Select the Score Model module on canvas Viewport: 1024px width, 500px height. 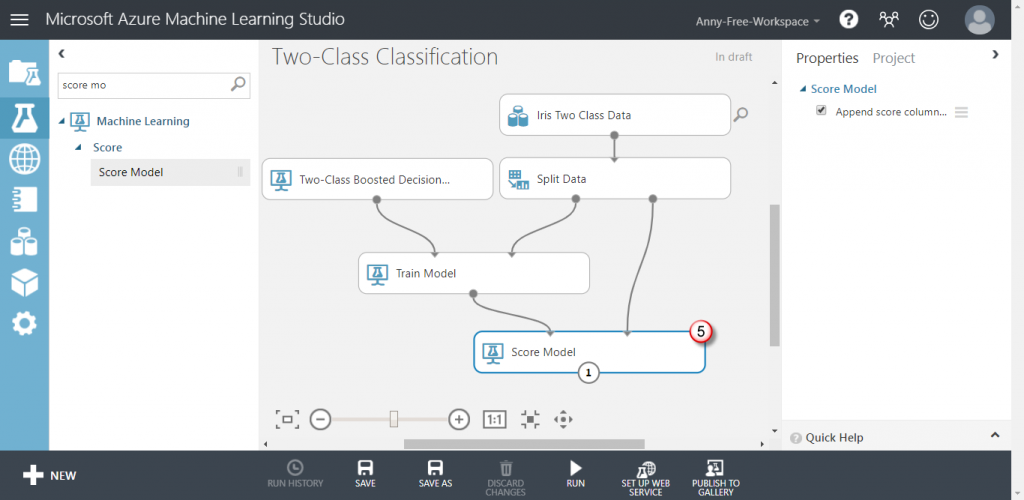click(x=589, y=352)
